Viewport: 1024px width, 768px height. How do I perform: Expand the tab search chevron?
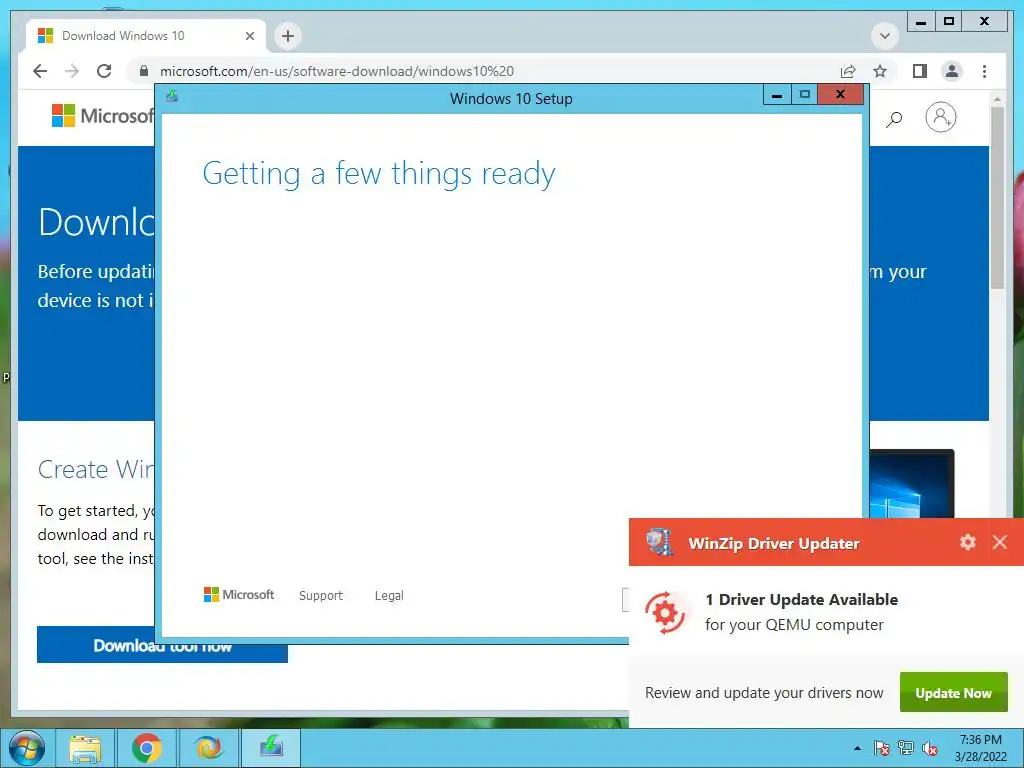885,36
